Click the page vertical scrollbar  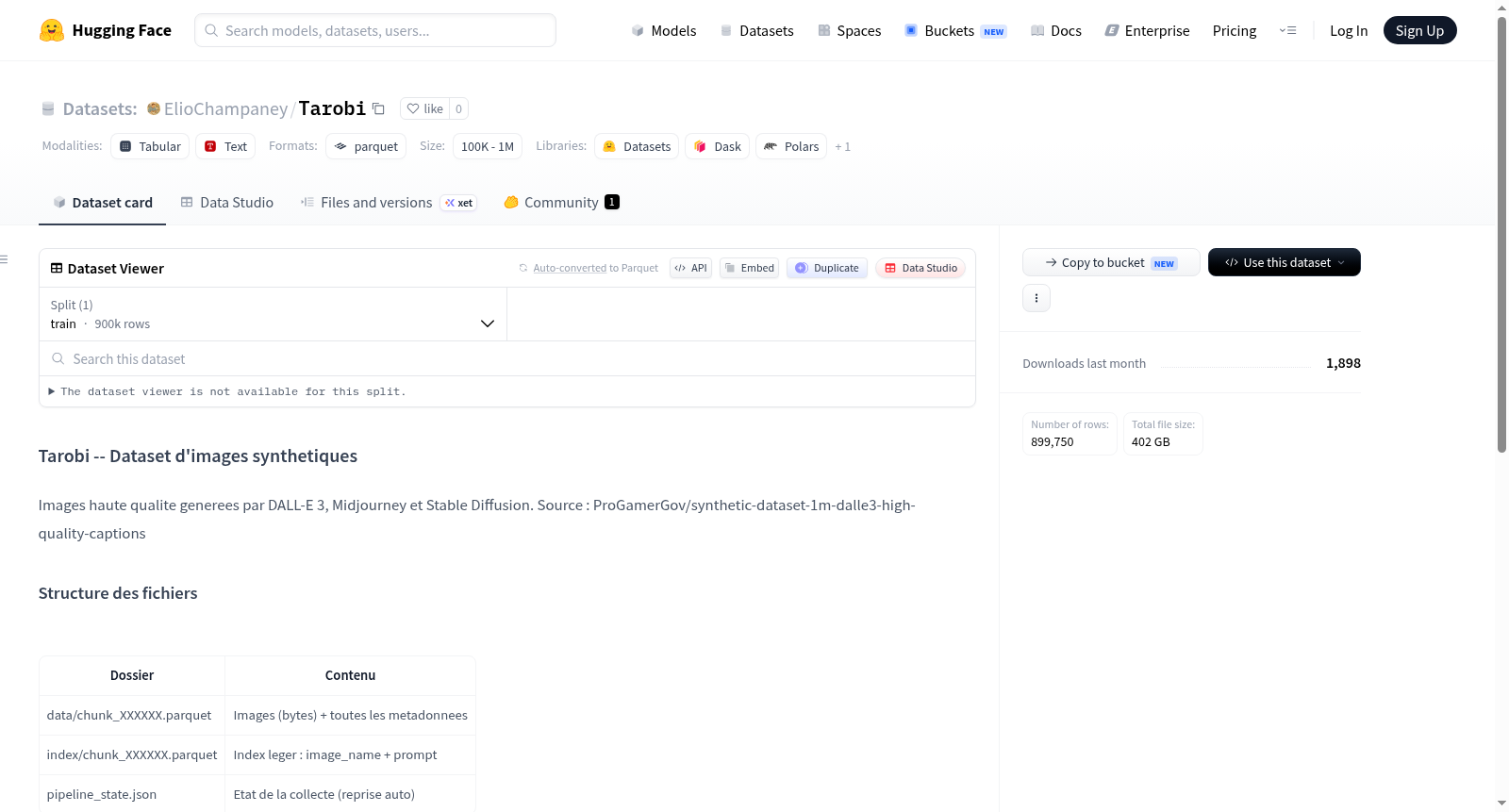pyautogui.click(x=1501, y=233)
